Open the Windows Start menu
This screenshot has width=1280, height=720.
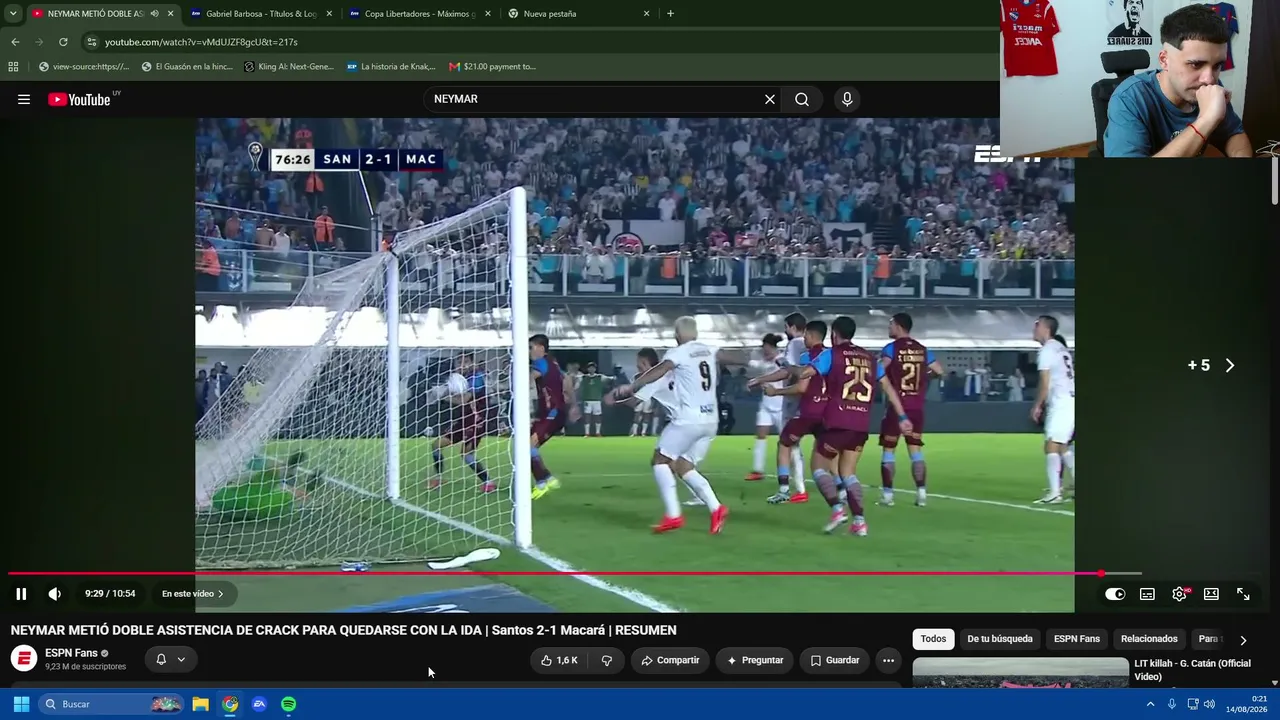pos(21,704)
